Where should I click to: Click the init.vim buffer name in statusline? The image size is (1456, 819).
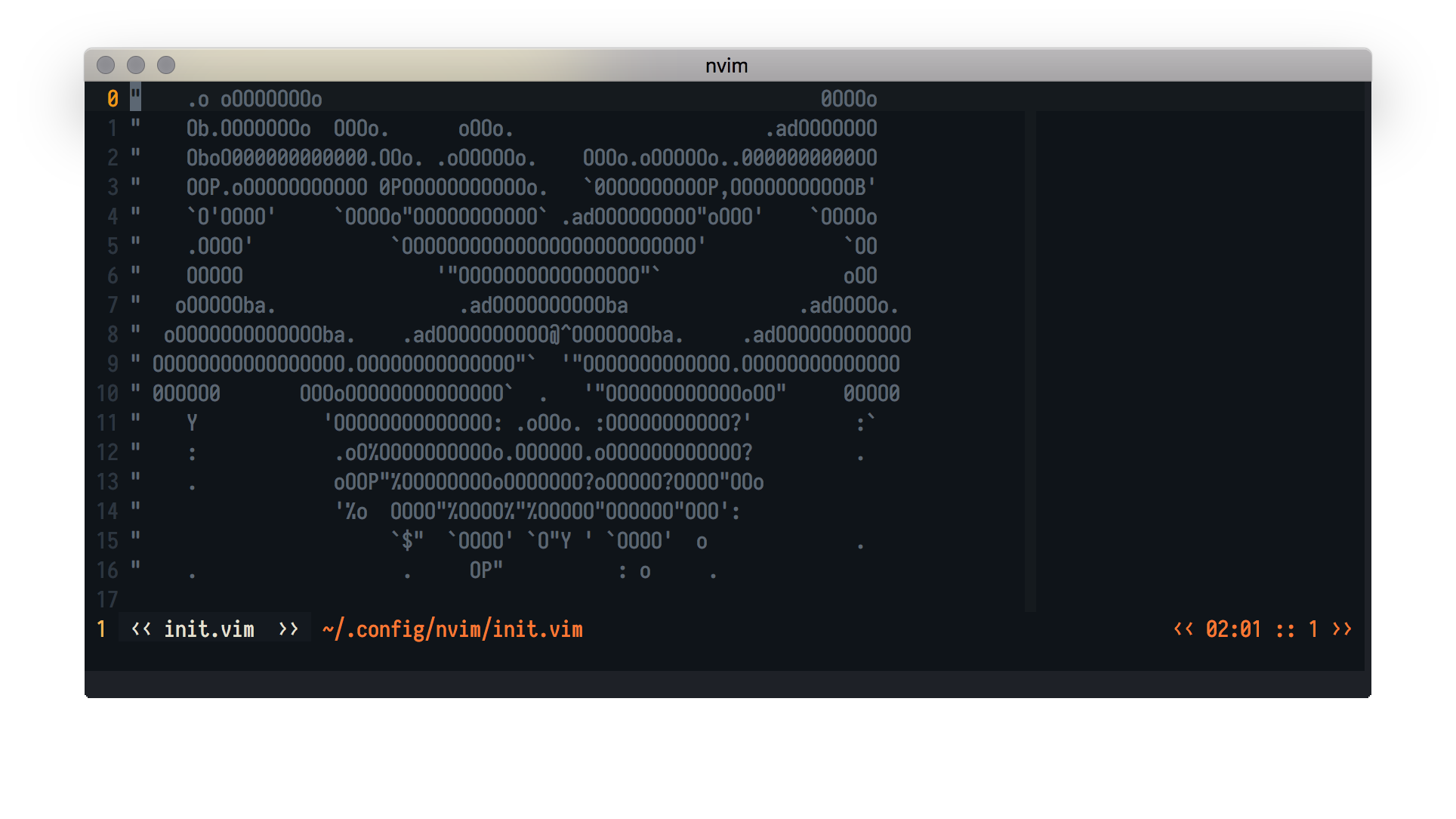click(209, 629)
